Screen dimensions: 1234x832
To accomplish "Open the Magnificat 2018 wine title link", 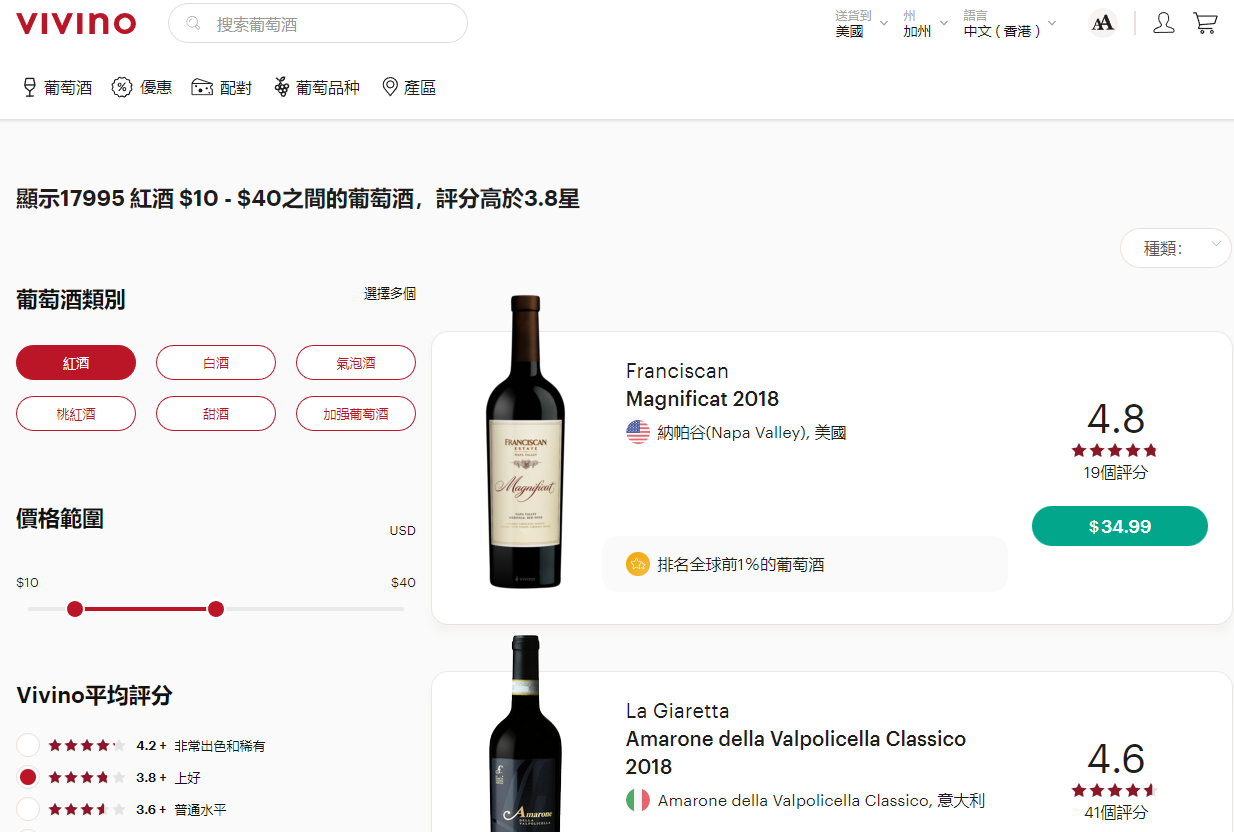I will (x=702, y=399).
